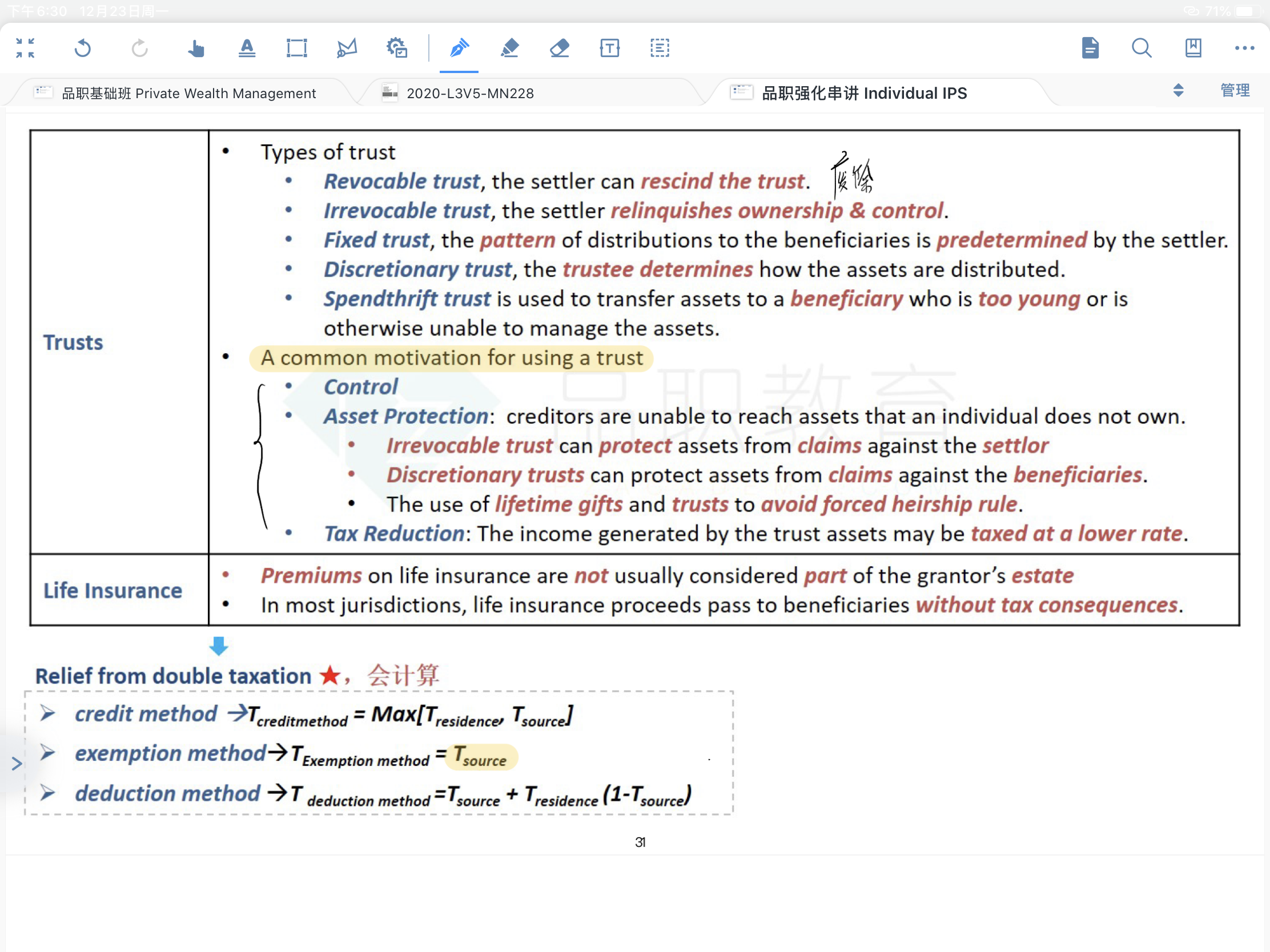The width and height of the screenshot is (1270, 952).
Task: Choose the text underline annotation tool
Action: click(x=247, y=48)
